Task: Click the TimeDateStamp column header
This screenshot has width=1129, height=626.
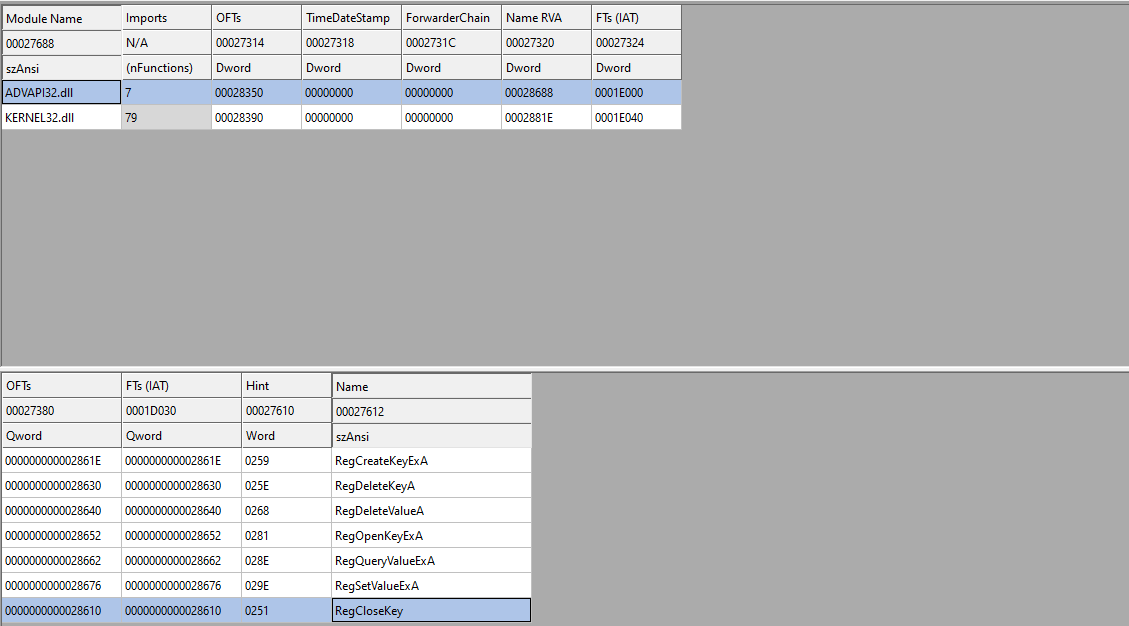Action: click(x=350, y=18)
